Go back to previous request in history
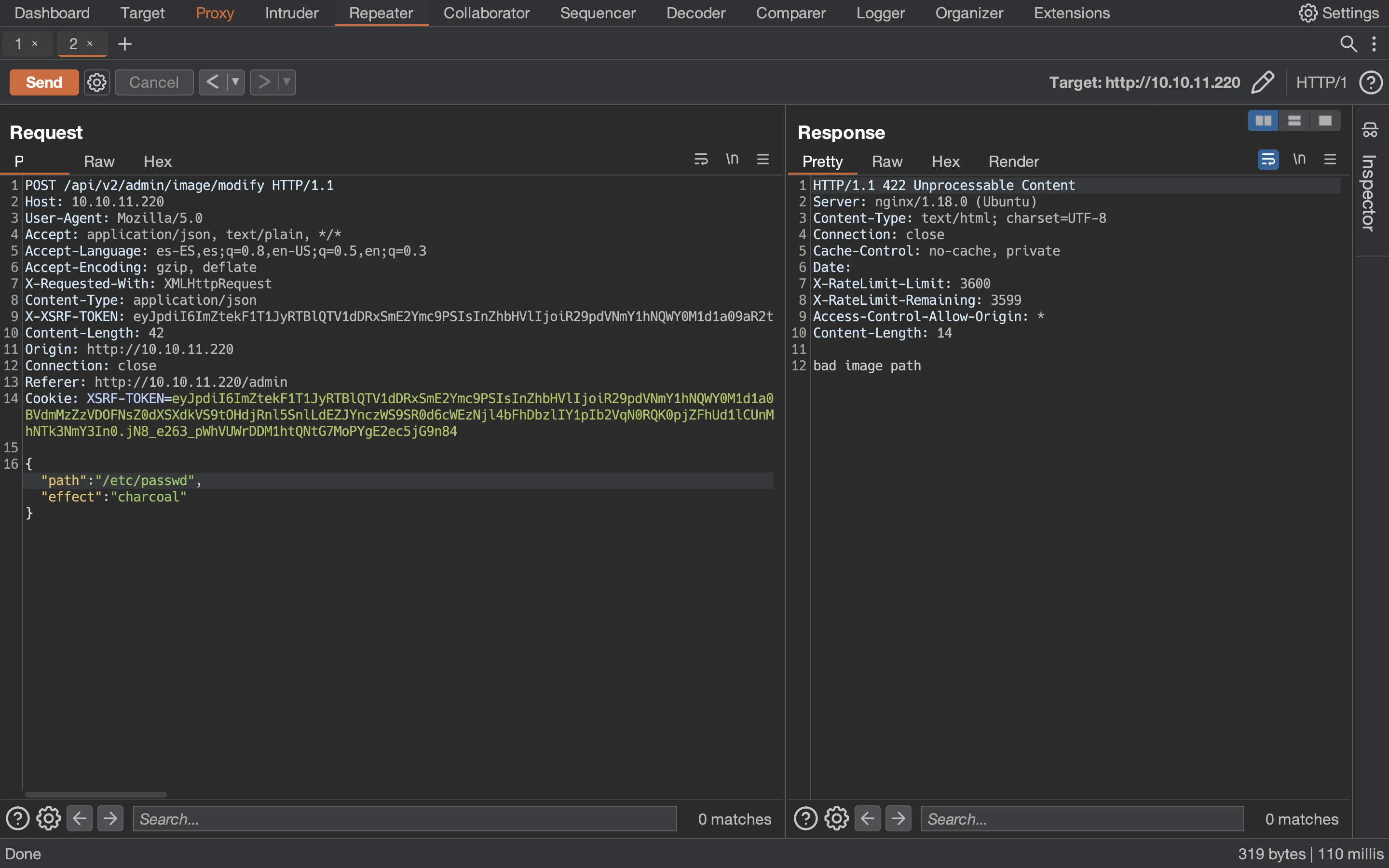 (212, 82)
